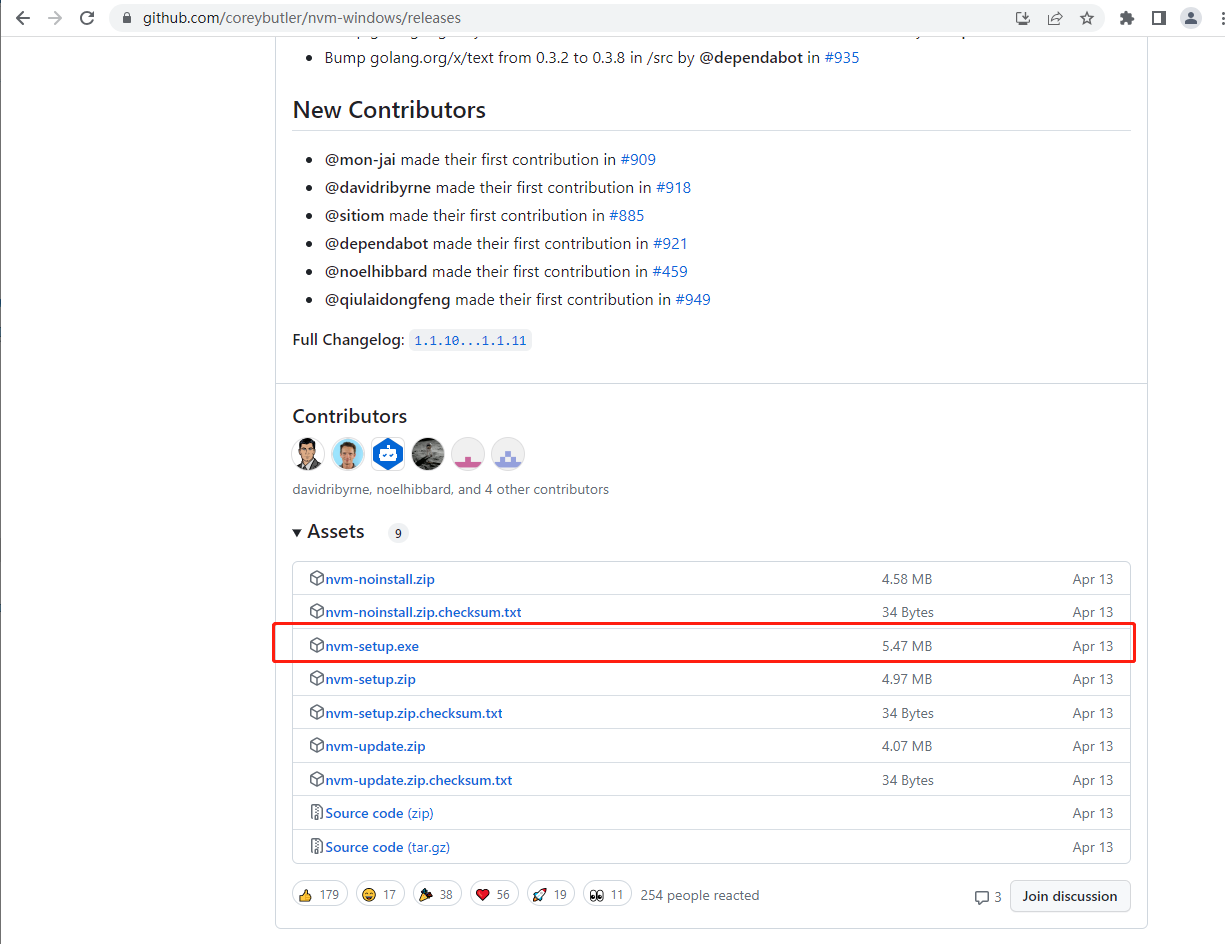Click the first contributor avatar with glasses
The image size is (1225, 944).
[x=308, y=454]
